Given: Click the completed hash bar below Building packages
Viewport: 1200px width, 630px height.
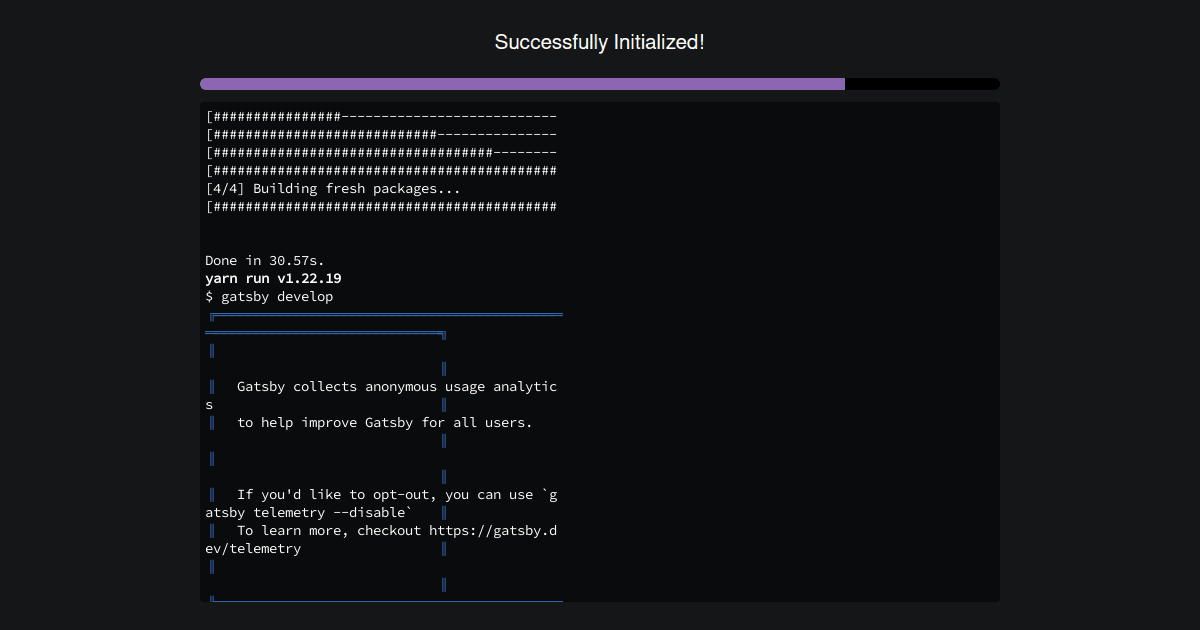Looking at the screenshot, I should click(380, 206).
